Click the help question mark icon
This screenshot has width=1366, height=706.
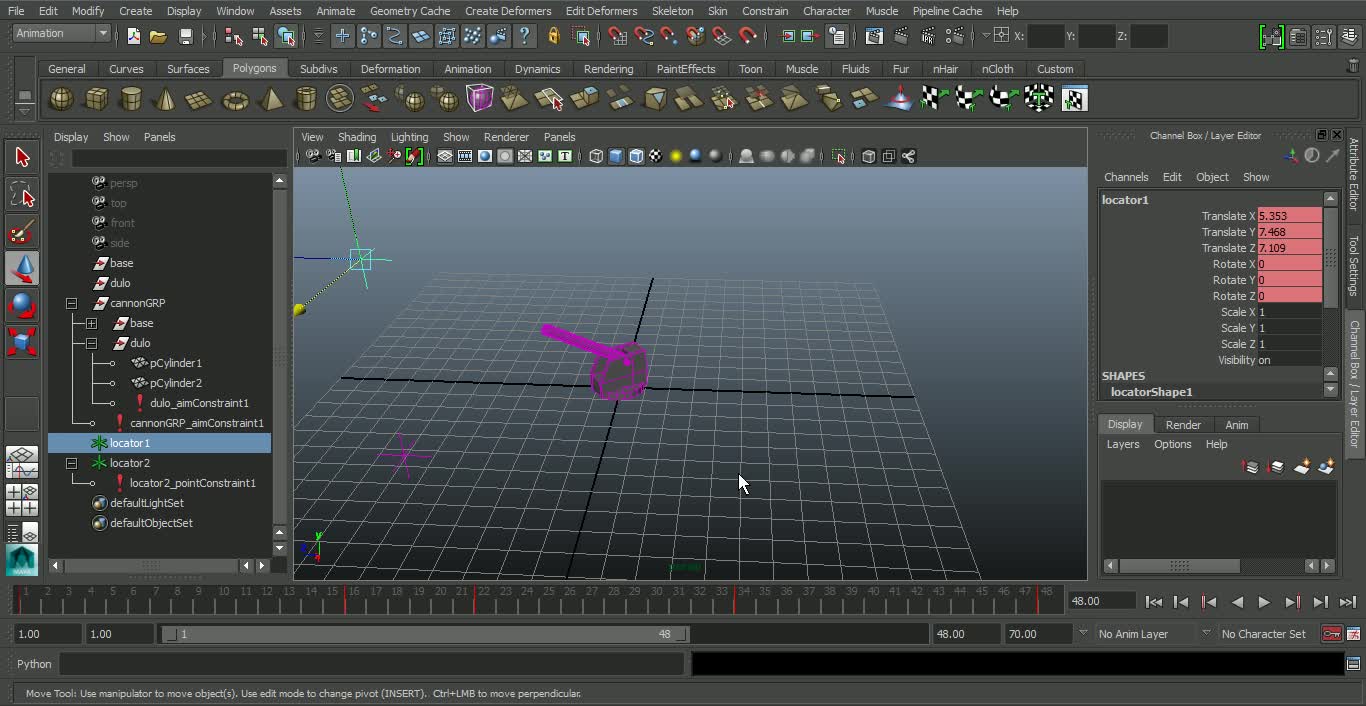click(x=524, y=36)
